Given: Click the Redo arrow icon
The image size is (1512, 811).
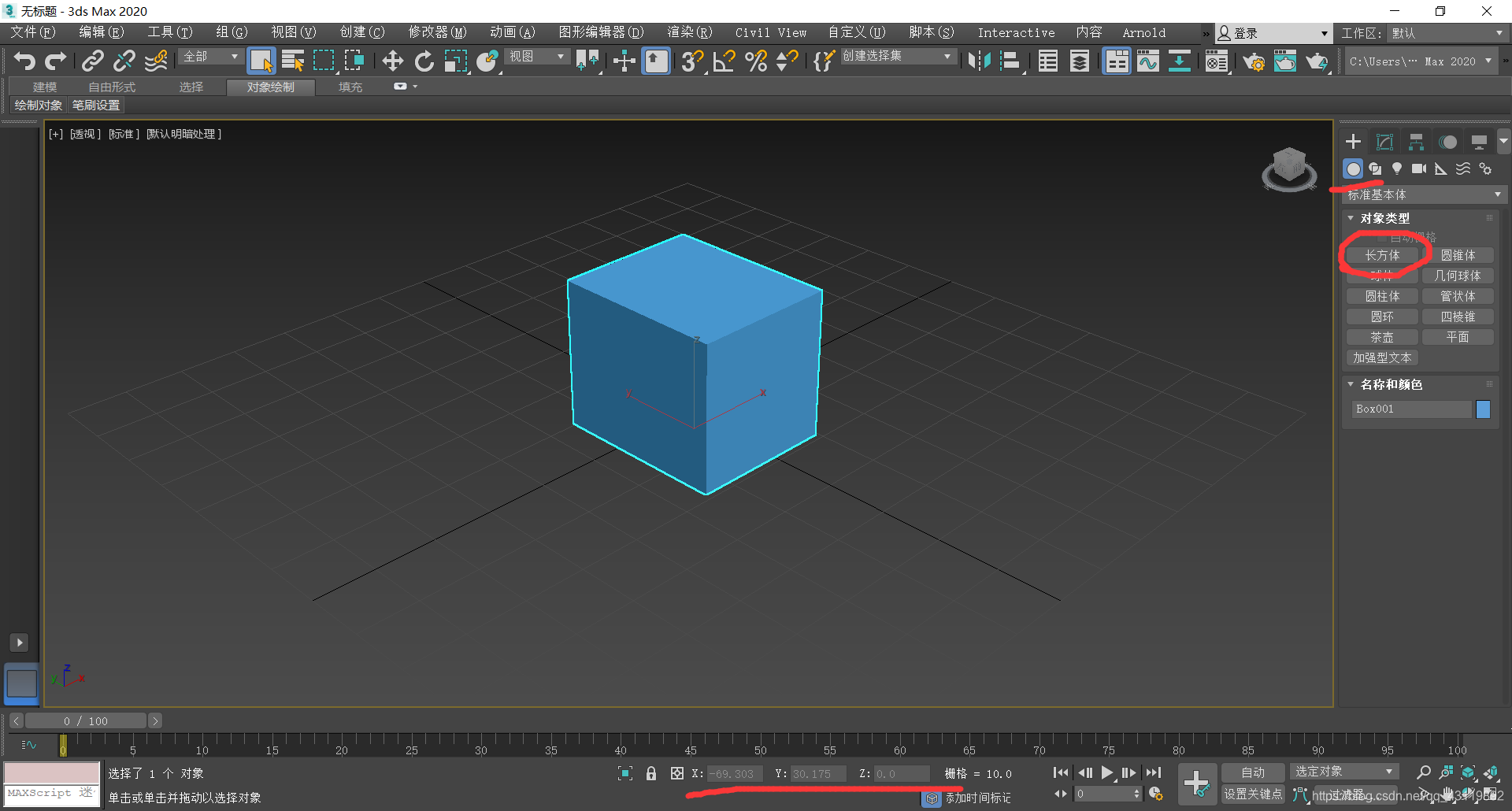Looking at the screenshot, I should (55, 61).
